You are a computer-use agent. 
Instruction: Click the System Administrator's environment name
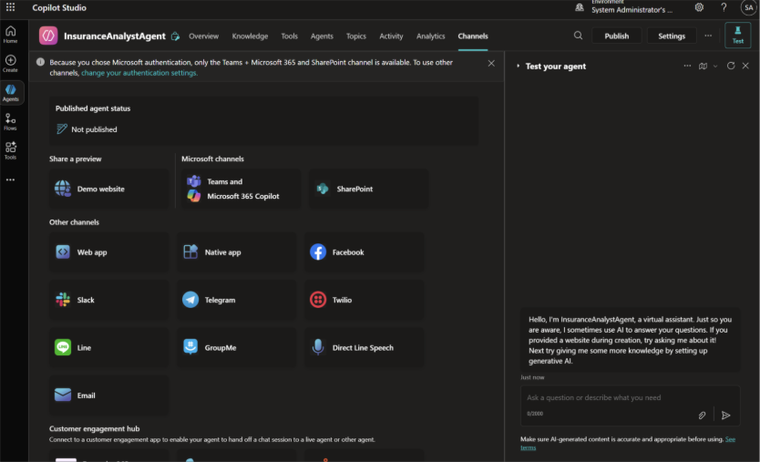click(x=632, y=10)
